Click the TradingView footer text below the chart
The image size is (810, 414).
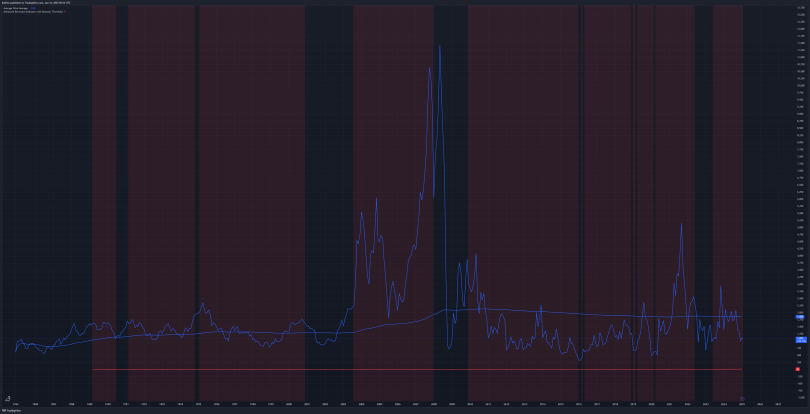pyautogui.click(x=13, y=409)
